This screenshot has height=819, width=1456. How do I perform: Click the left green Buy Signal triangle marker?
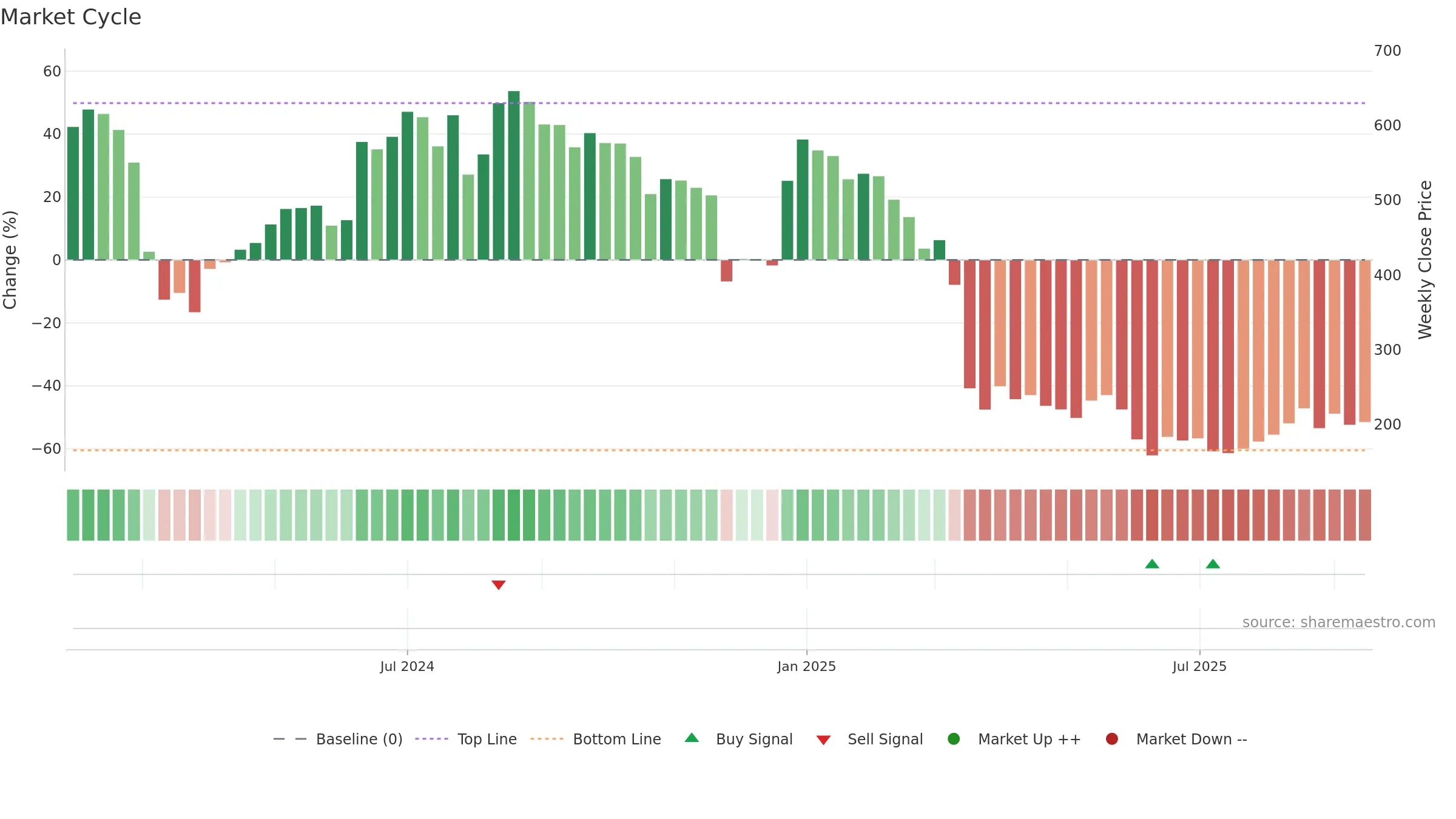(1152, 564)
